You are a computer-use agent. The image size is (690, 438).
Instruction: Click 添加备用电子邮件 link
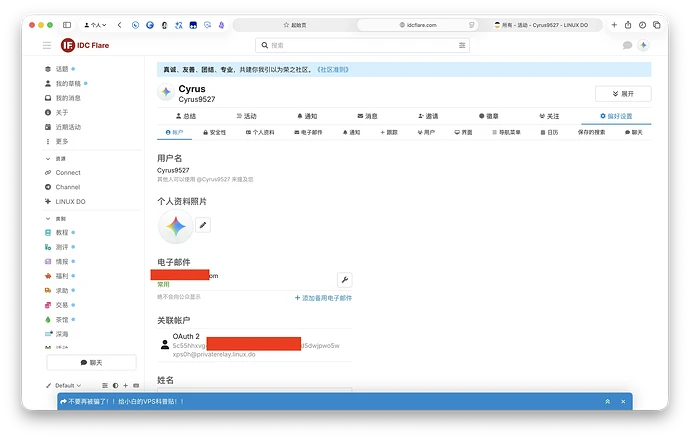[323, 298]
